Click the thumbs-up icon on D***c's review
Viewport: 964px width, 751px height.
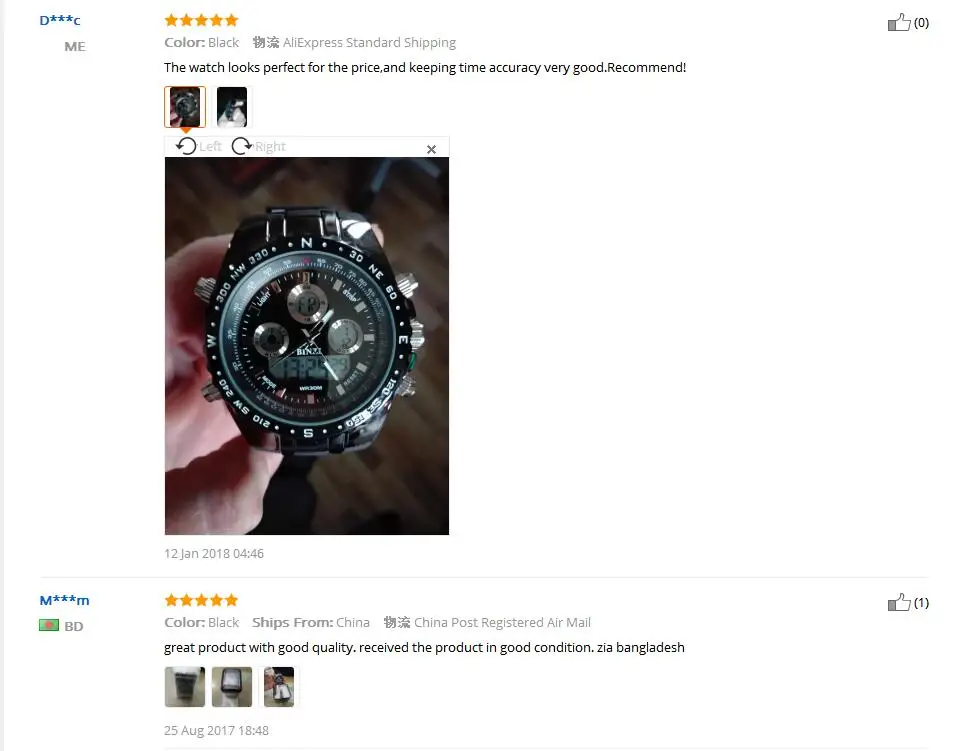[x=899, y=23]
